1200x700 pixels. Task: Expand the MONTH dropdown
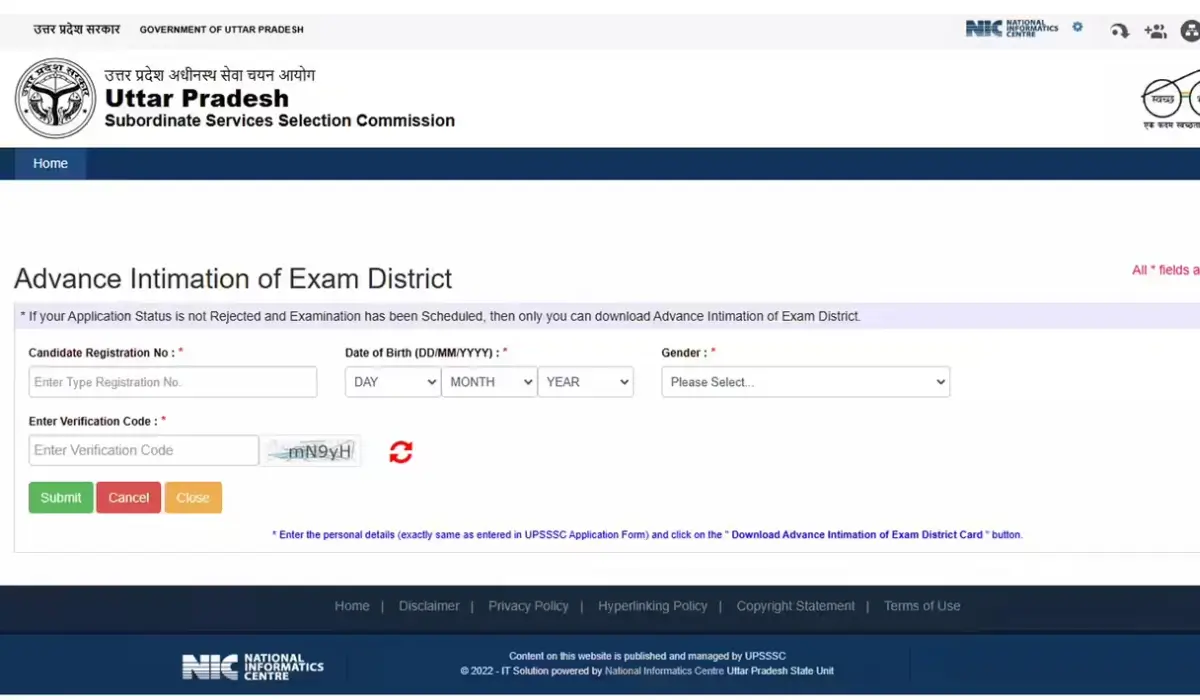point(489,382)
